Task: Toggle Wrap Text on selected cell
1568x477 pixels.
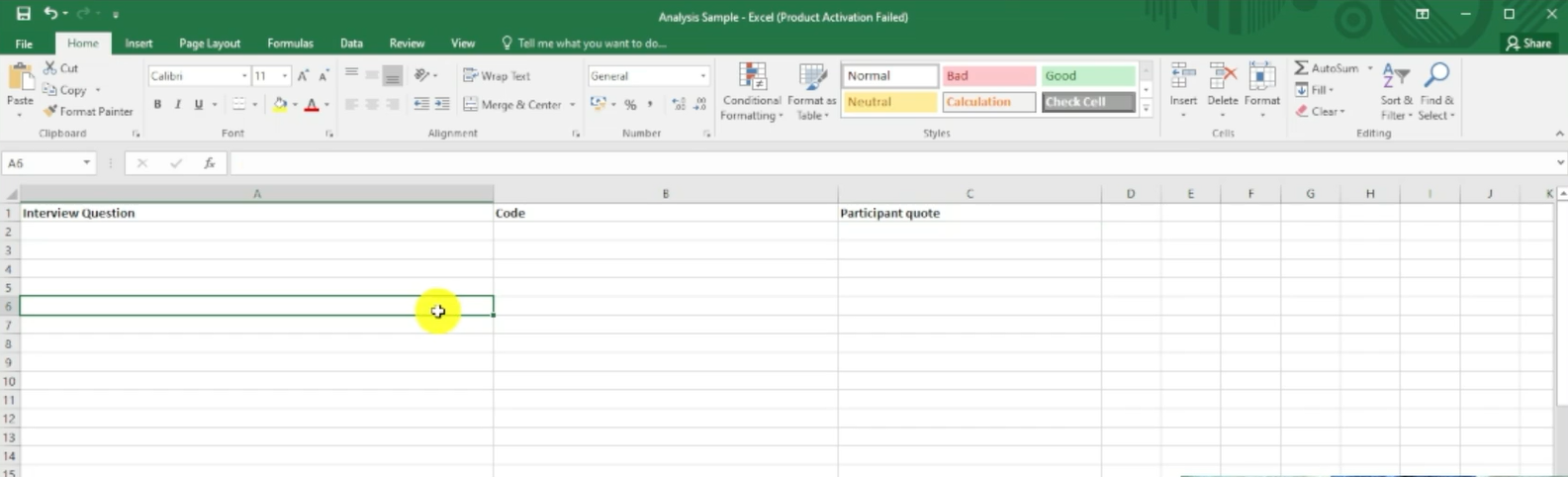Action: coord(497,76)
